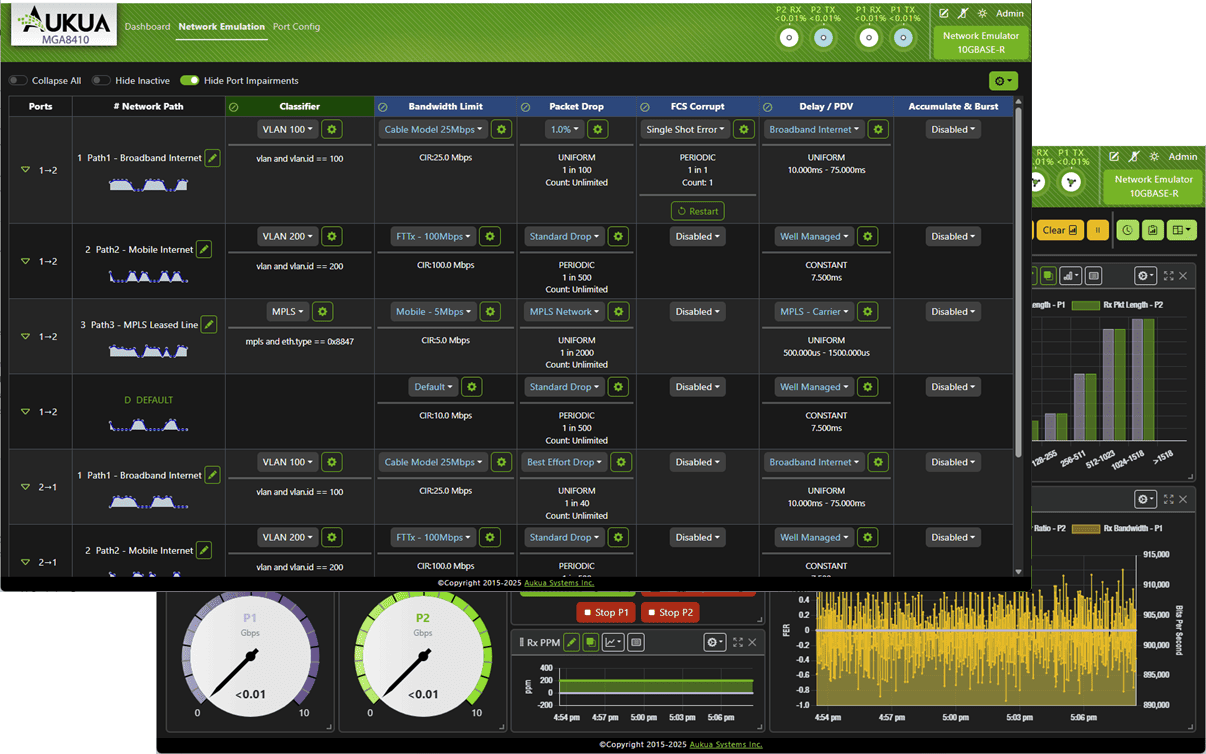This screenshot has height=754, width=1206.
Task: Open gear settings next to the 1.0% dropdown
Action: (598, 129)
